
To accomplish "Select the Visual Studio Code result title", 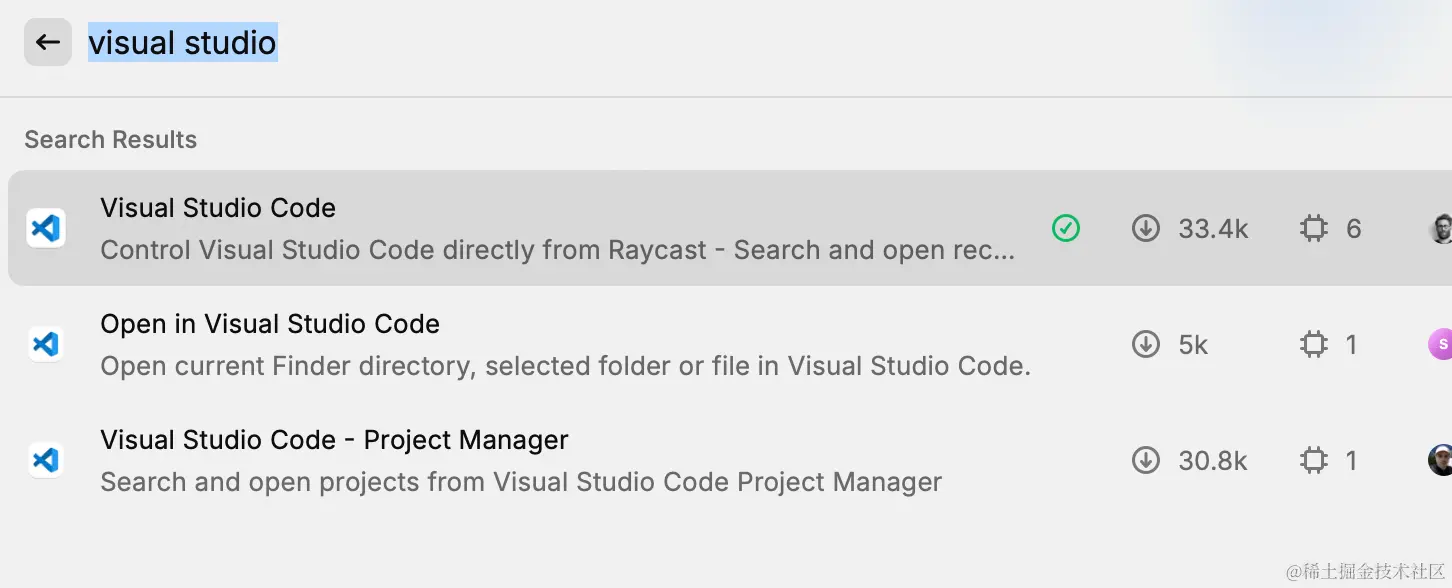I will point(218,208).
